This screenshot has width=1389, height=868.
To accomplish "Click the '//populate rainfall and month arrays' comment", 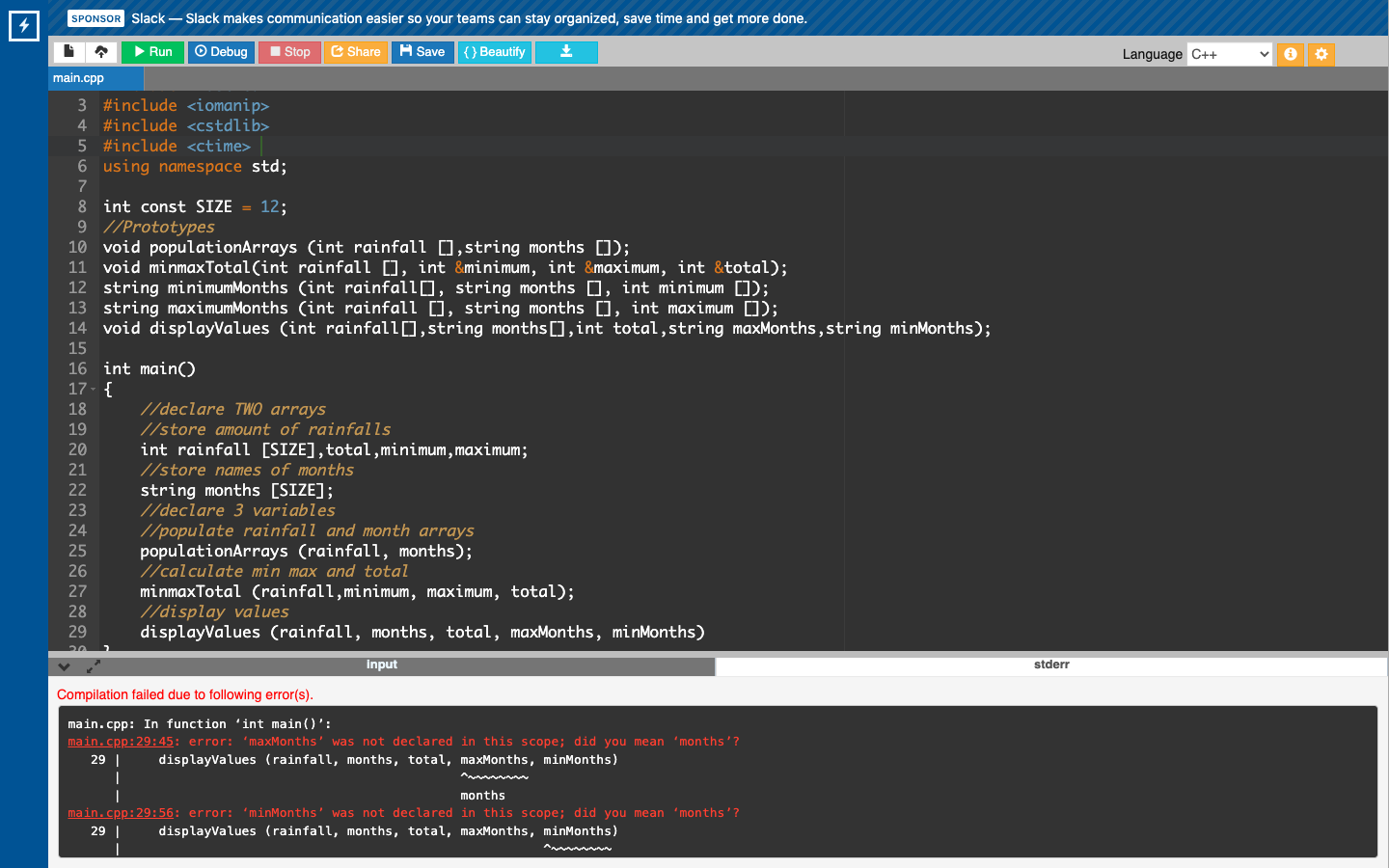I will 307,530.
